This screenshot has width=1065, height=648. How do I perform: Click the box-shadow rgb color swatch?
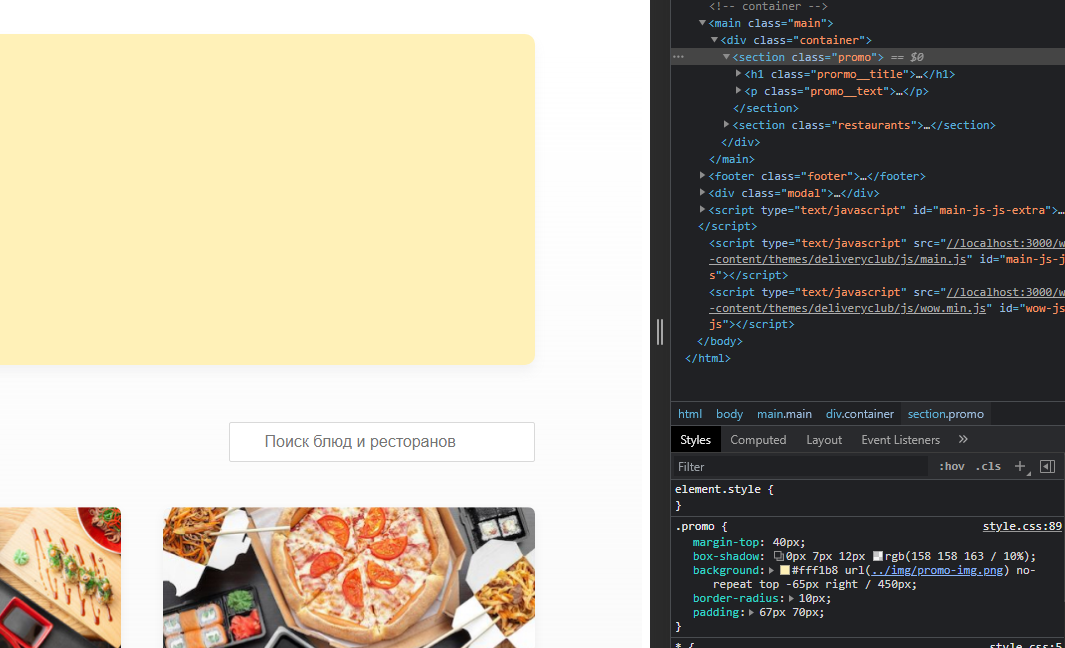tap(878, 556)
